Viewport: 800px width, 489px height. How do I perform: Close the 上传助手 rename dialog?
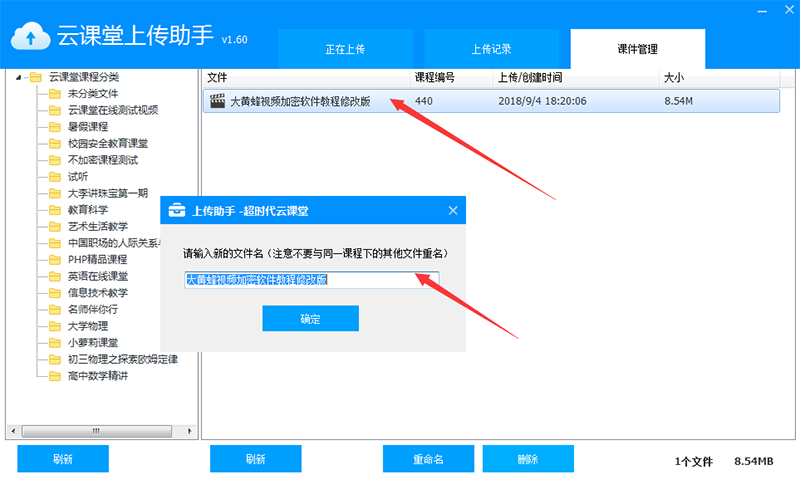tap(453, 210)
